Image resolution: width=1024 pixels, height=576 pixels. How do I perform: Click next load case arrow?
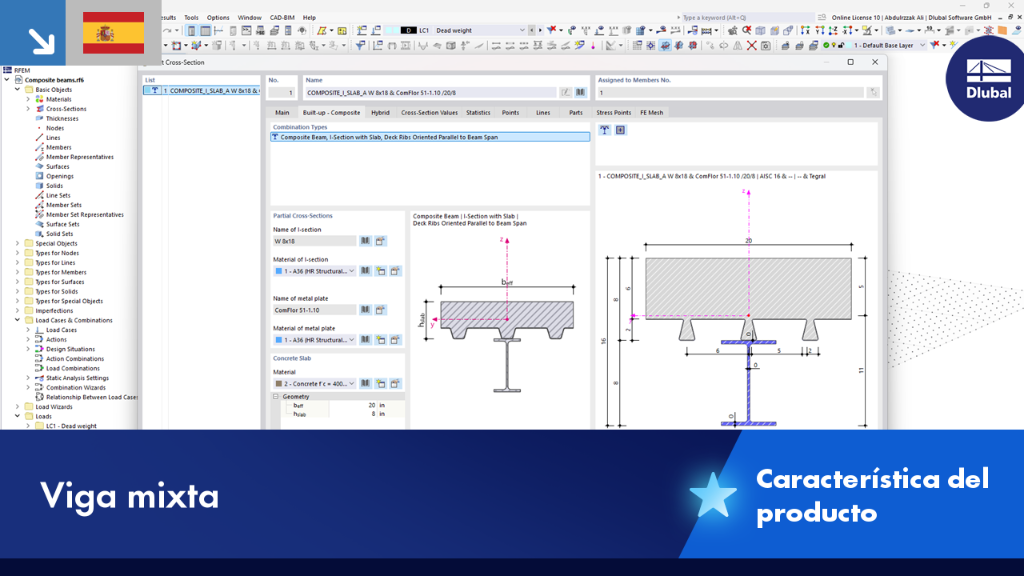pos(540,30)
